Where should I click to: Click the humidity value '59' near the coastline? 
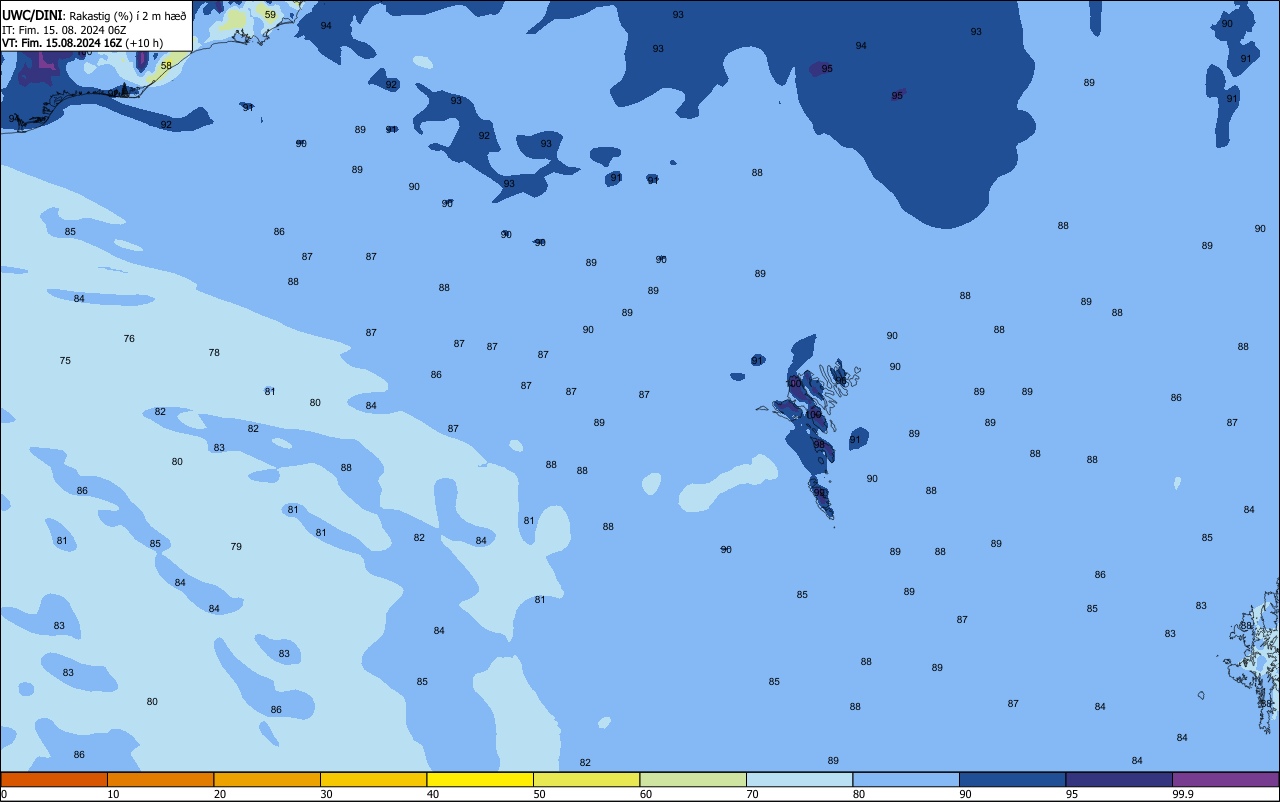coord(270,14)
